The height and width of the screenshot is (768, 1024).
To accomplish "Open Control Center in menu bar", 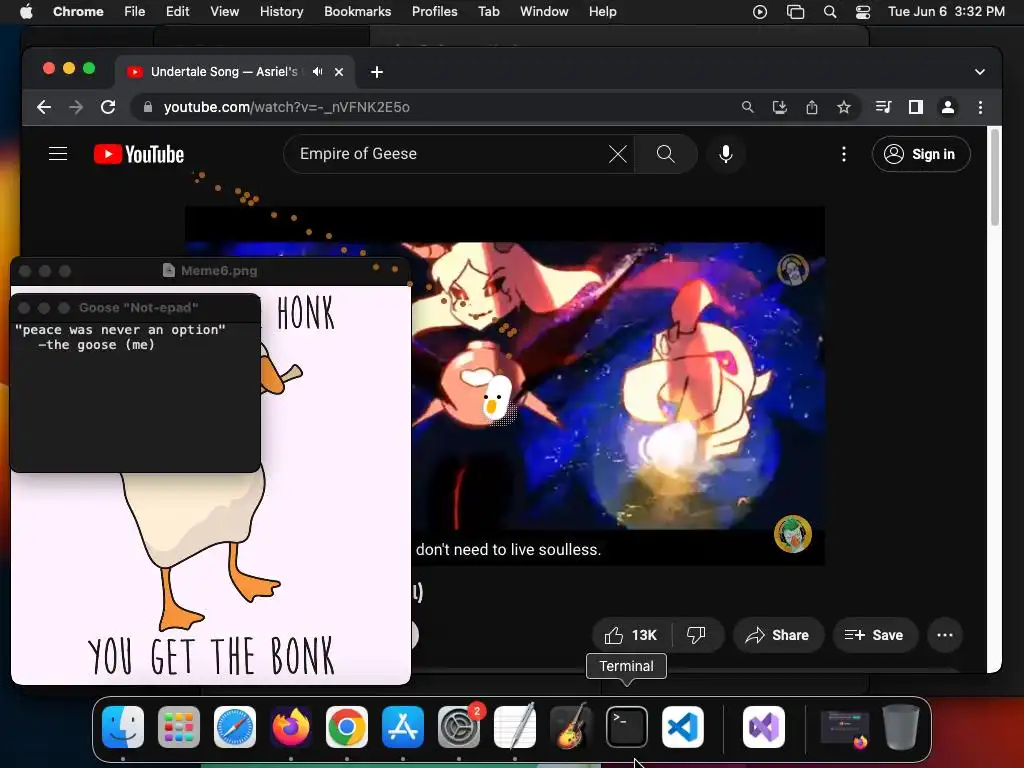I will pyautogui.click(x=863, y=12).
